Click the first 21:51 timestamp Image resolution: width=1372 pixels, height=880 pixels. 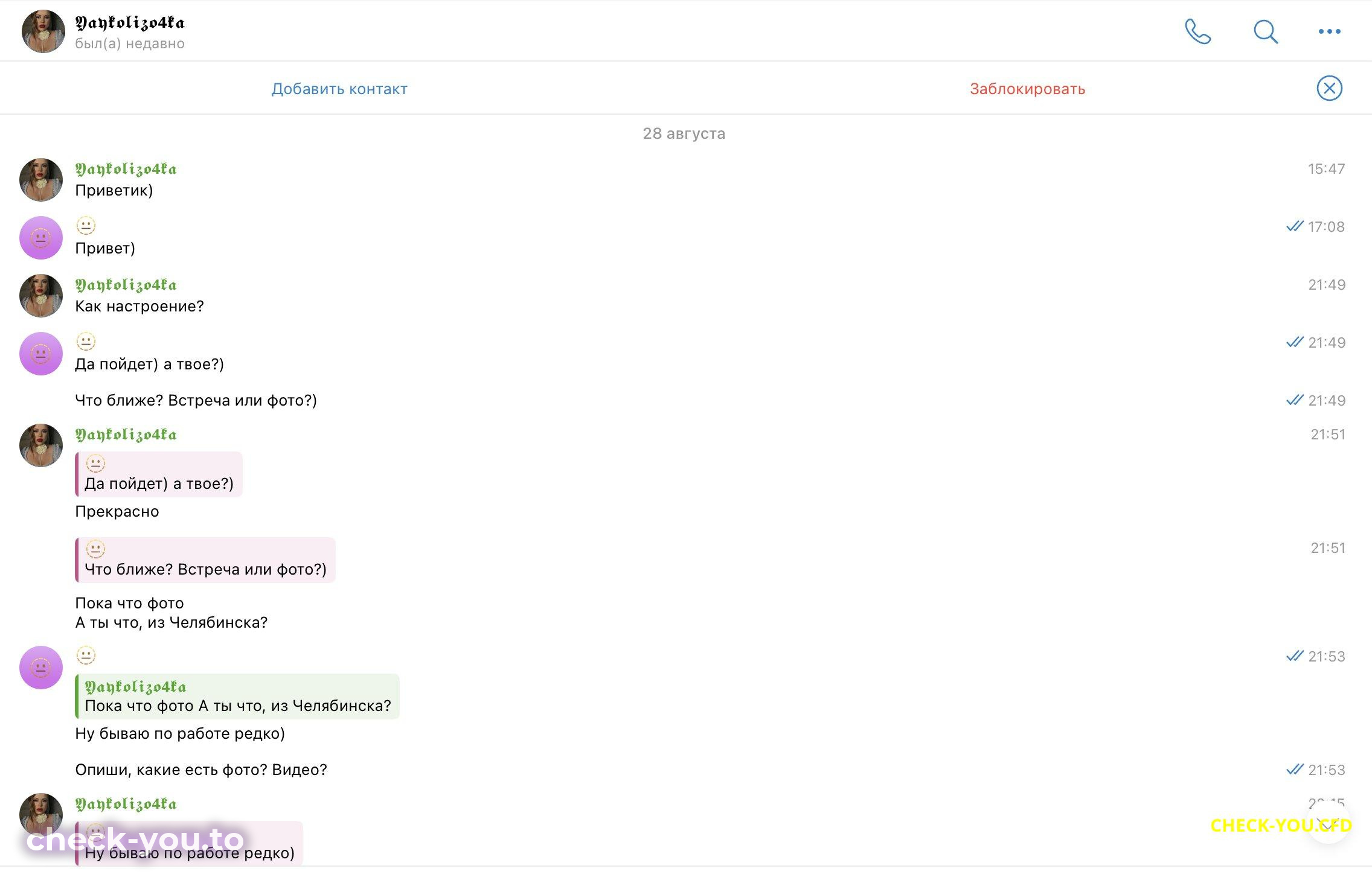1327,435
